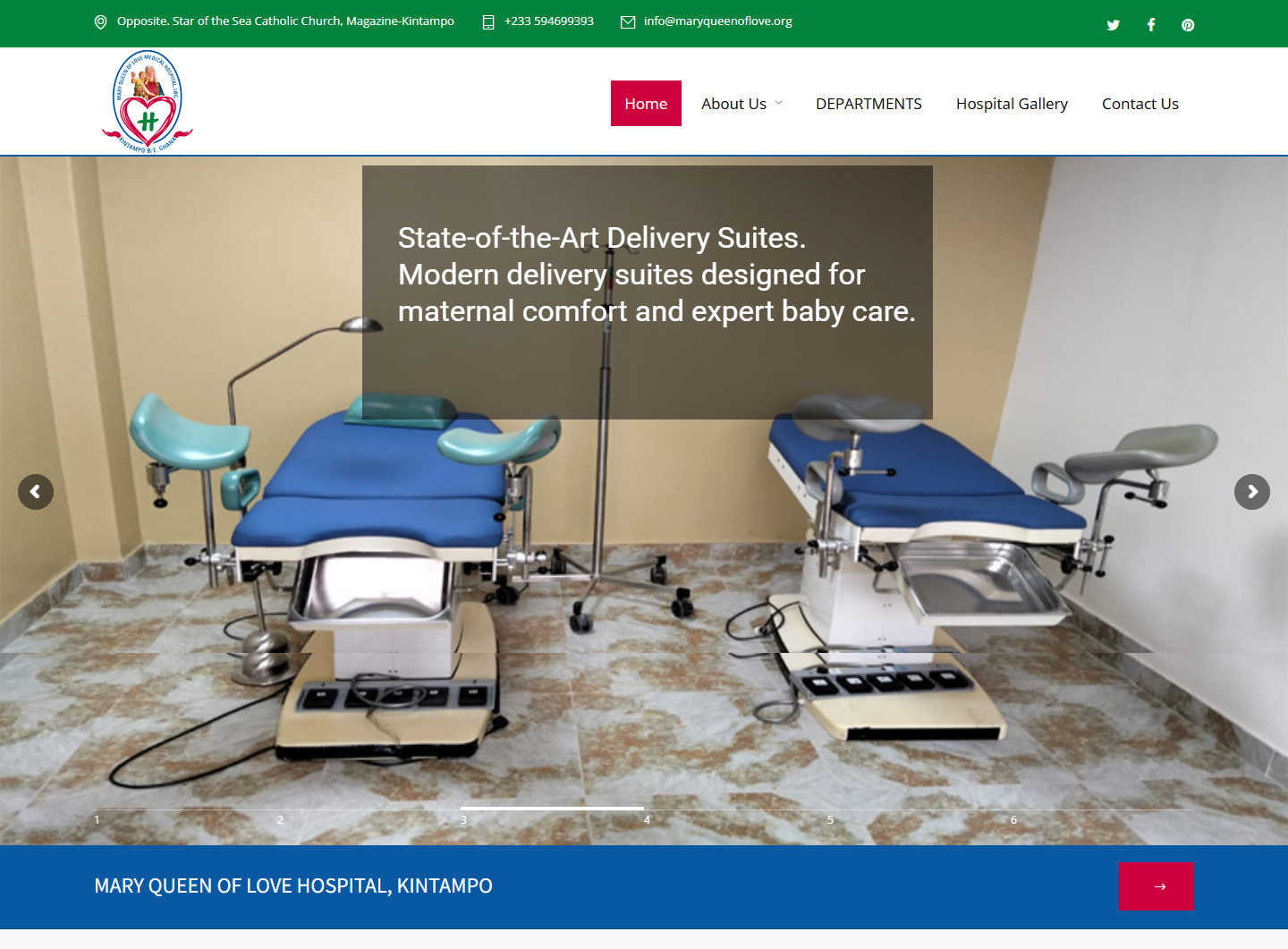
Task: Open the About Us menu
Action: 733,104
